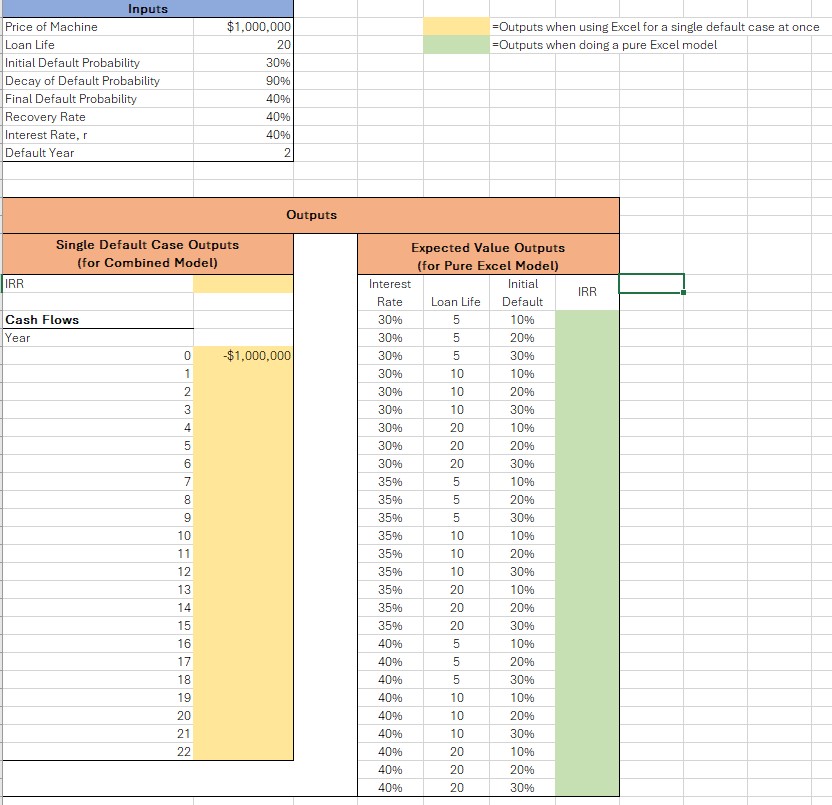Select the IRR output cell under Single Default Case
The image size is (832, 805).
coord(245,284)
